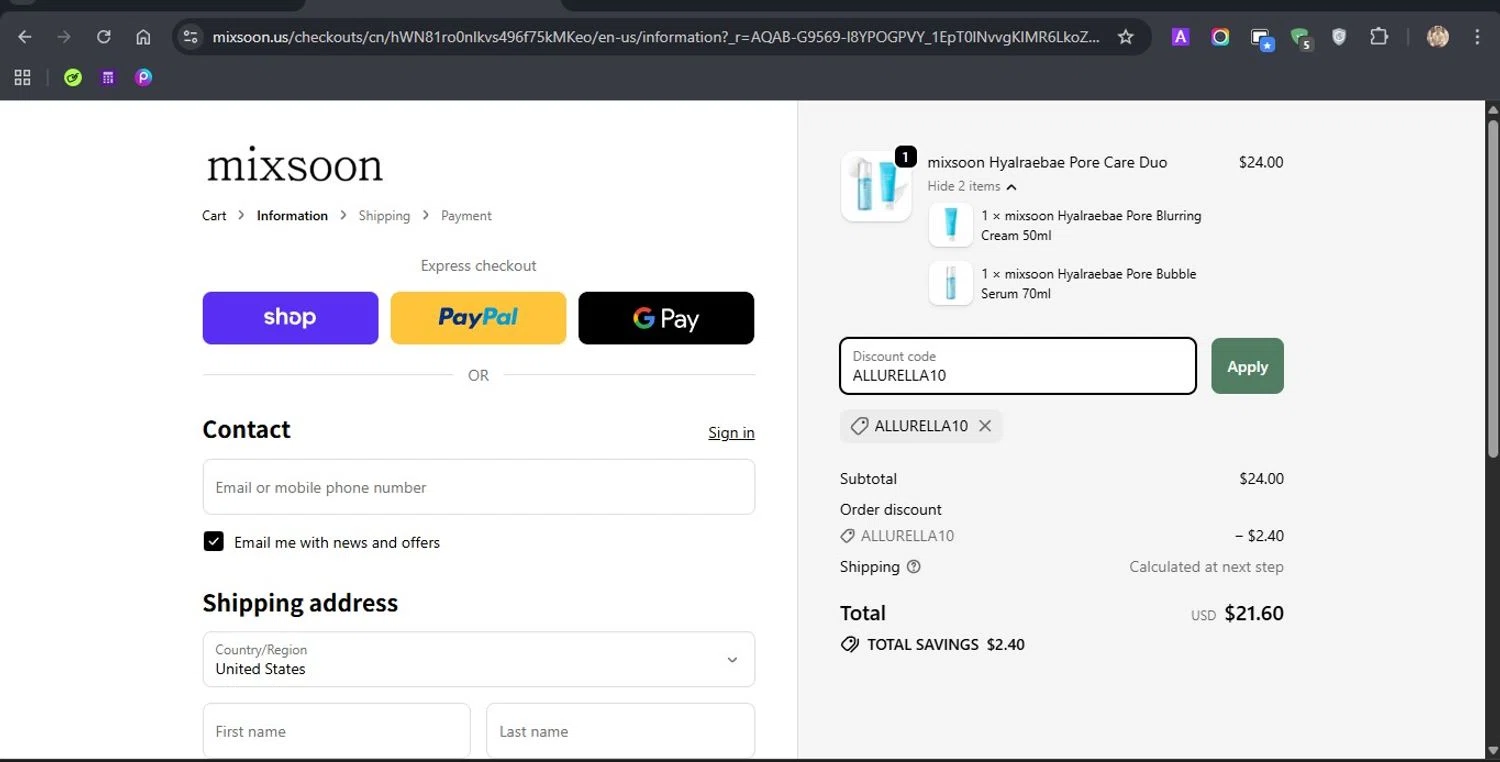Open the Country/Region dropdown
1500x762 pixels.
coord(478,659)
